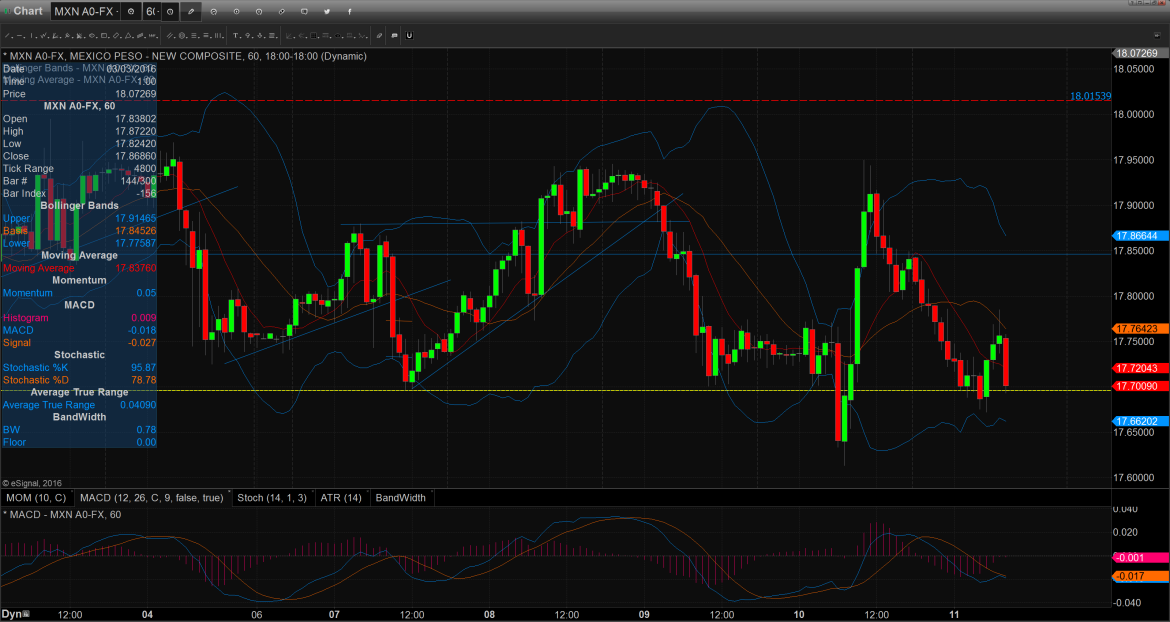This screenshot has width=1170, height=622.
Task: Click the chat bubble icon beside eraser
Action: [394, 35]
